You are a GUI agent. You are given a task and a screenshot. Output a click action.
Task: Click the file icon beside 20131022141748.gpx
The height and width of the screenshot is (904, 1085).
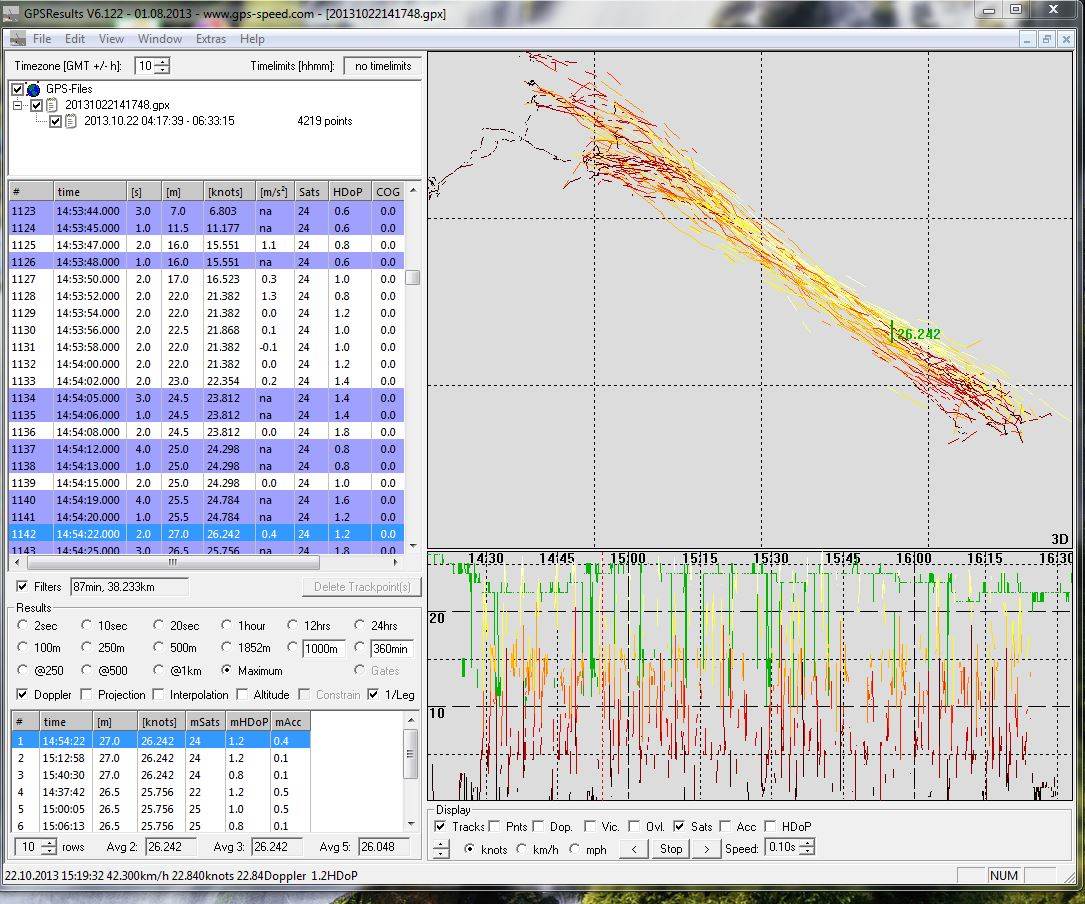50,104
